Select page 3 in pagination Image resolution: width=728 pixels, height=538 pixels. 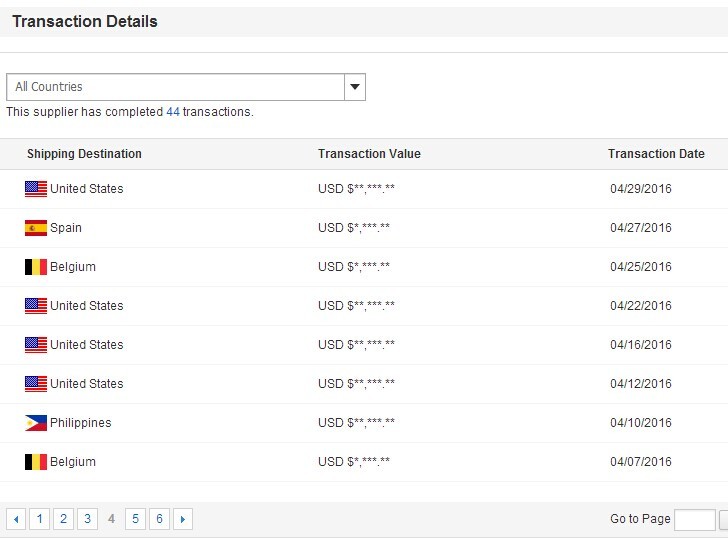pyautogui.click(x=87, y=519)
